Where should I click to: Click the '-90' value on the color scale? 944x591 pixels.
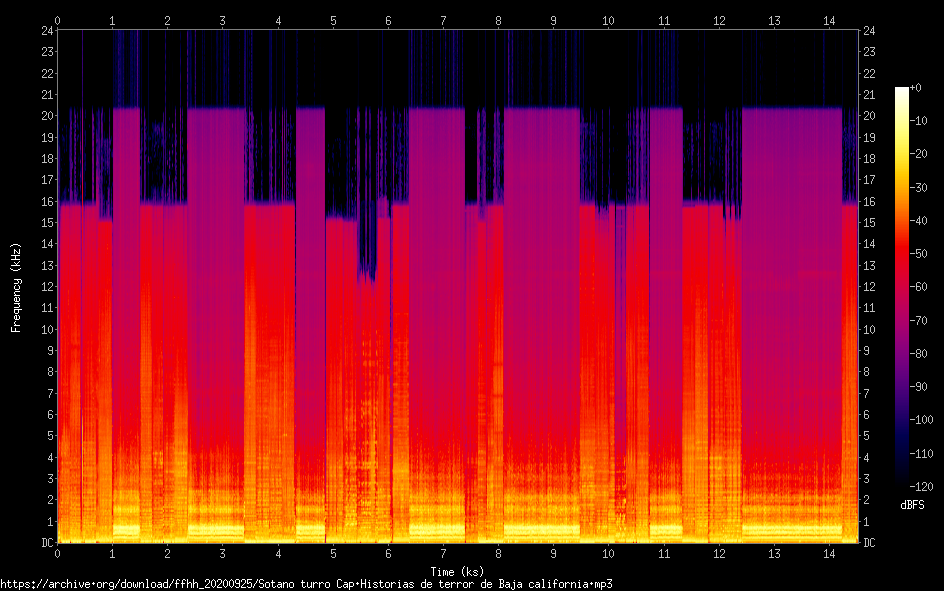tap(918, 387)
